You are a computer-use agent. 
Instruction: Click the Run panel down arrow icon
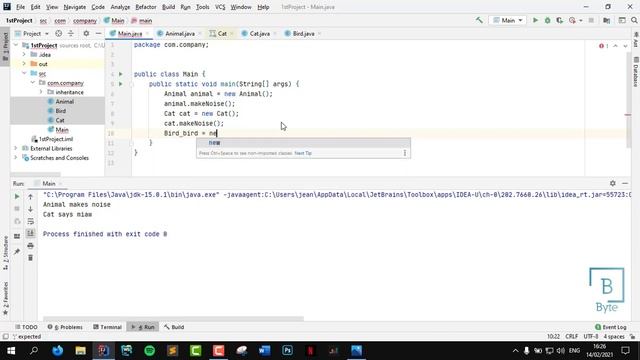point(30,209)
